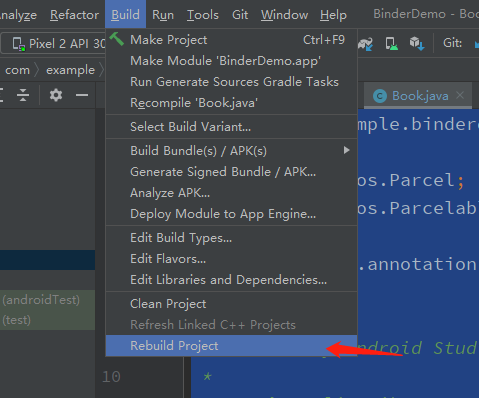Click the 'example' breadcrumb
The image size is (479, 398).
click(70, 70)
